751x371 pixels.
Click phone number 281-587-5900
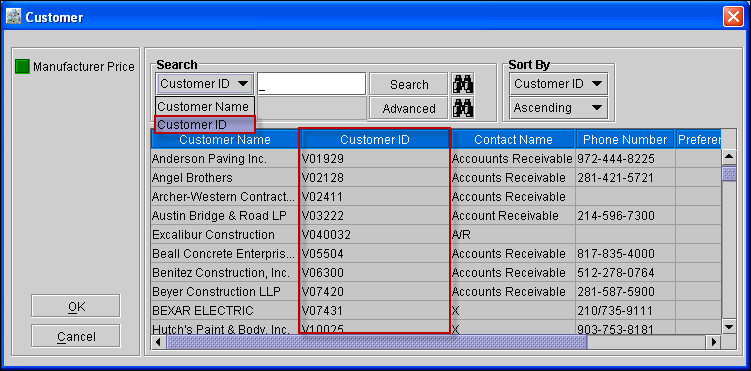pos(625,291)
